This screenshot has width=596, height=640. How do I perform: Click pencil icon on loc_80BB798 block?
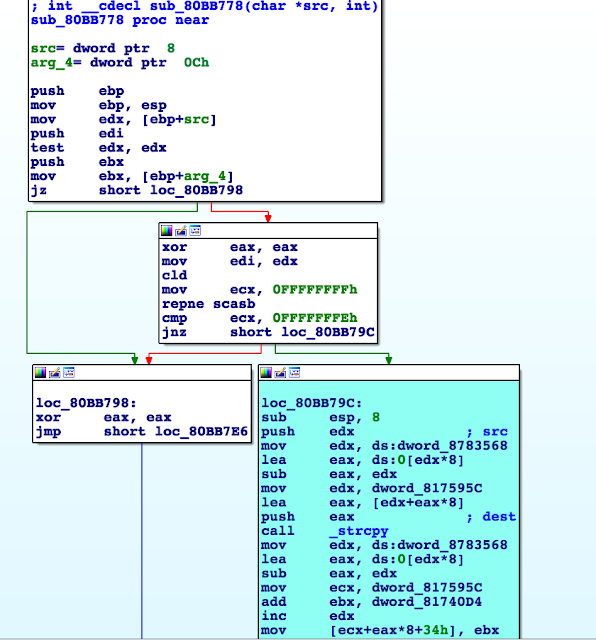pos(55,373)
